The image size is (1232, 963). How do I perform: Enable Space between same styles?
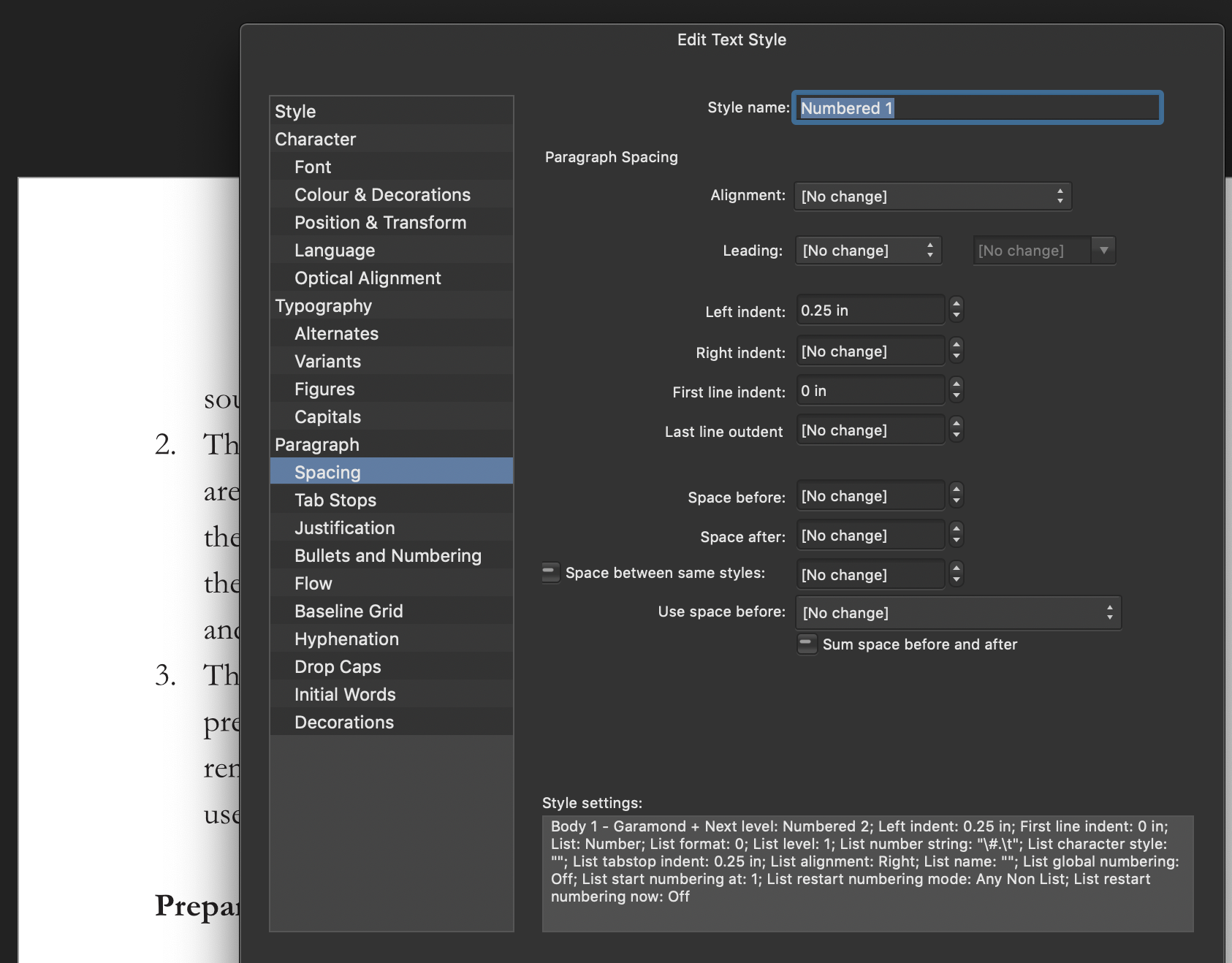(x=550, y=573)
